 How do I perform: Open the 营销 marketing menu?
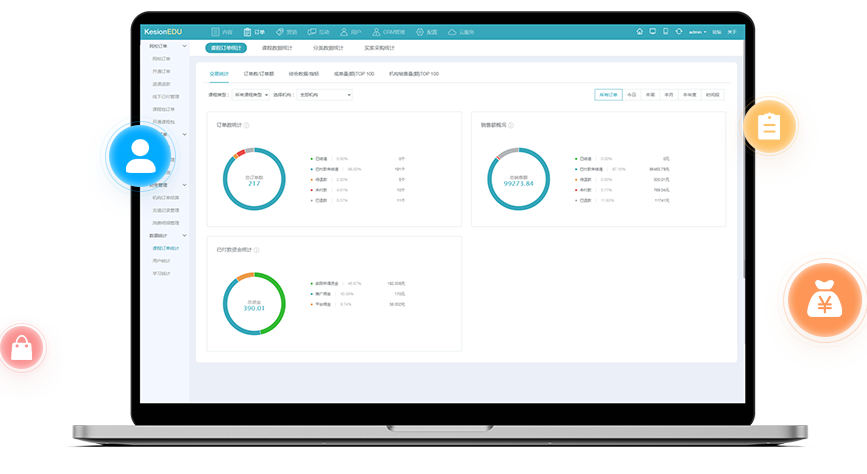285,32
